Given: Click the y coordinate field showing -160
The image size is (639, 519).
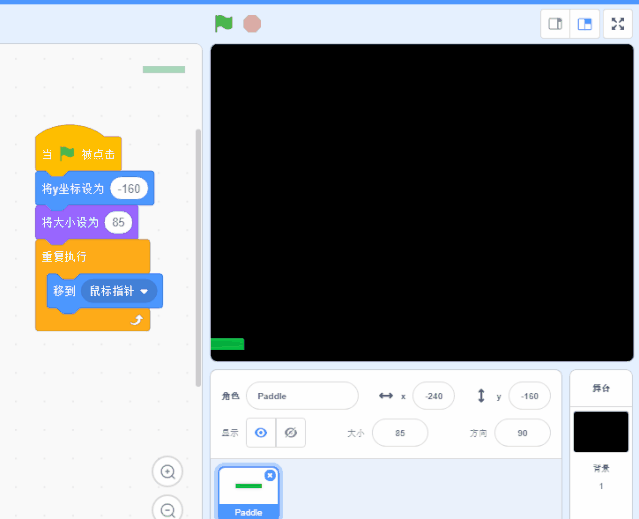Looking at the screenshot, I should click(x=529, y=396).
